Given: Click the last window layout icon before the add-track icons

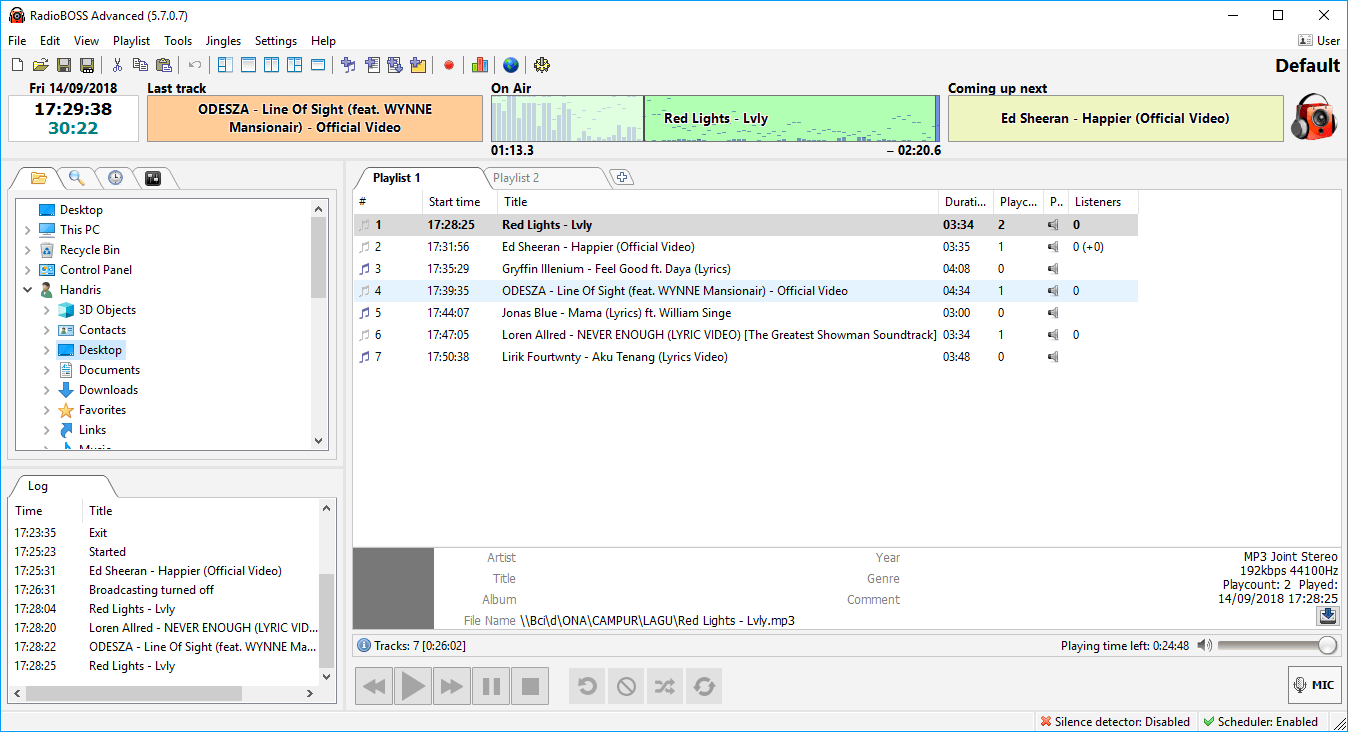Looking at the screenshot, I should (x=318, y=65).
